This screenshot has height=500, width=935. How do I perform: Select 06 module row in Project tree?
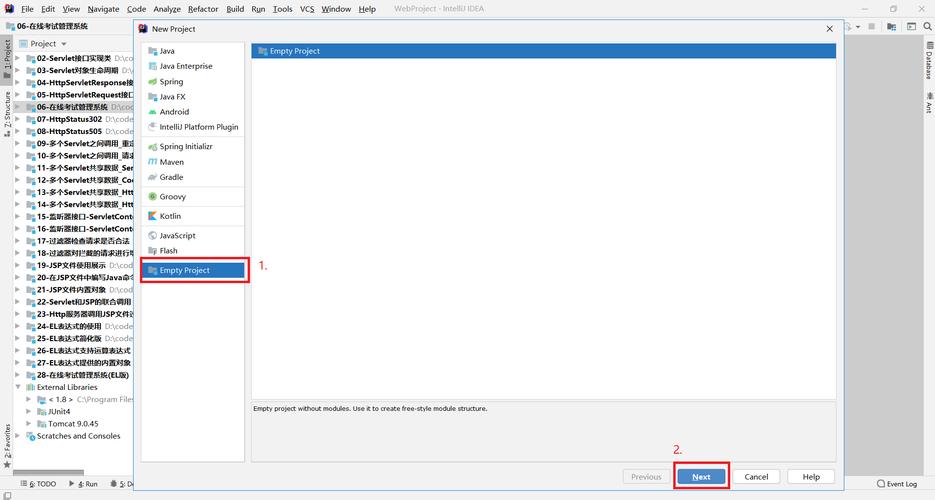point(73,107)
